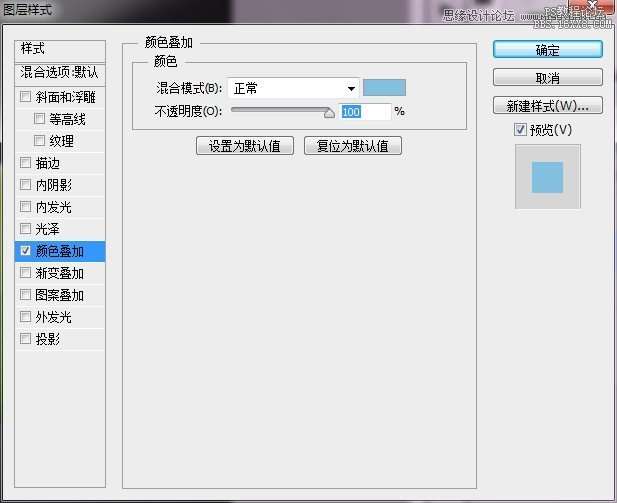Turn on the 内阴影 checkbox

(26, 185)
